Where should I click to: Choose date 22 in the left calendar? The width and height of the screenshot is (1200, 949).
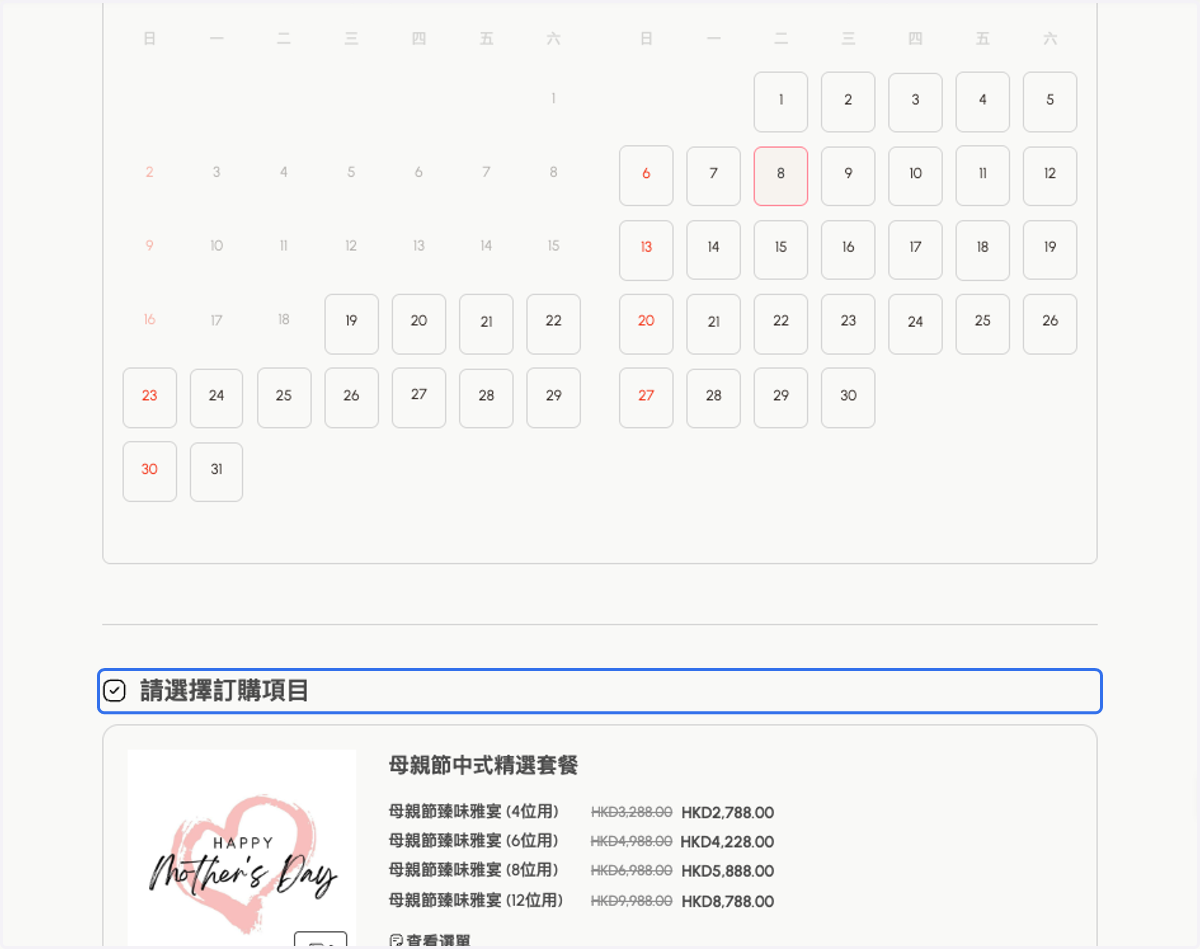pyautogui.click(x=553, y=324)
